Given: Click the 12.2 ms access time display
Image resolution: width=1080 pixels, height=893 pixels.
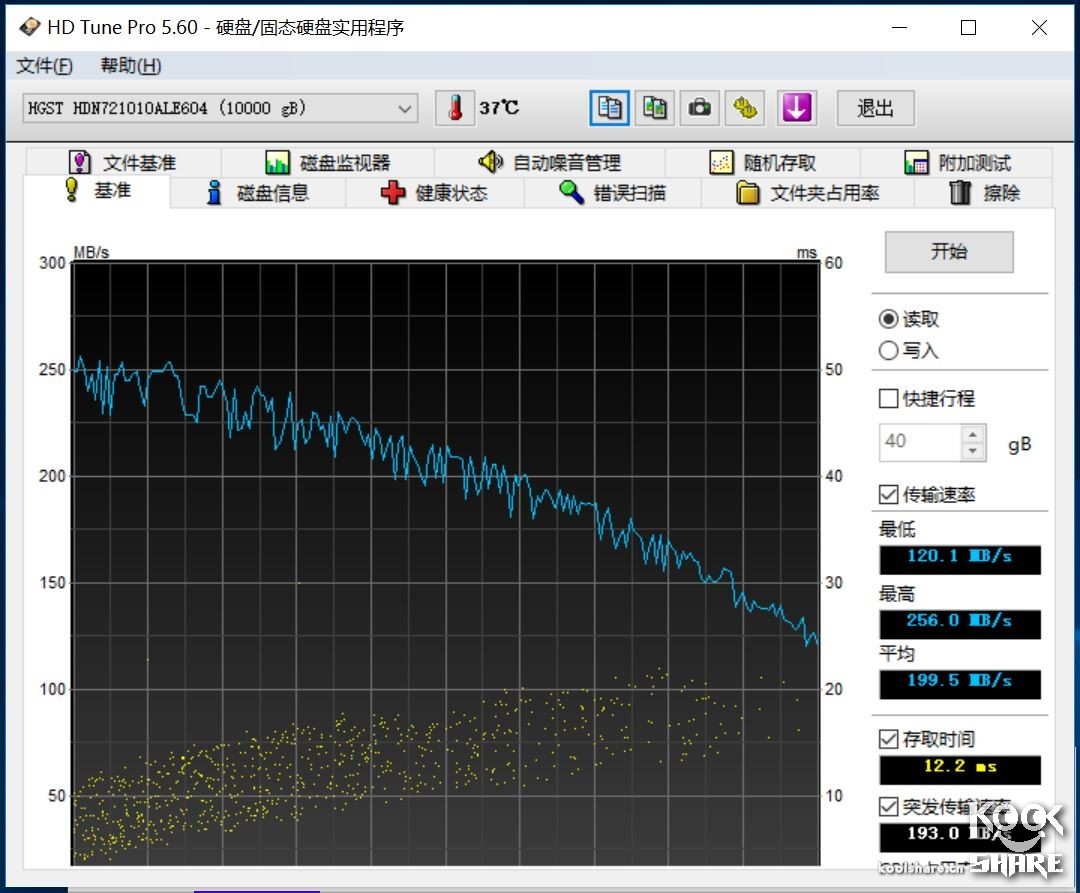Looking at the screenshot, I should 959,769.
